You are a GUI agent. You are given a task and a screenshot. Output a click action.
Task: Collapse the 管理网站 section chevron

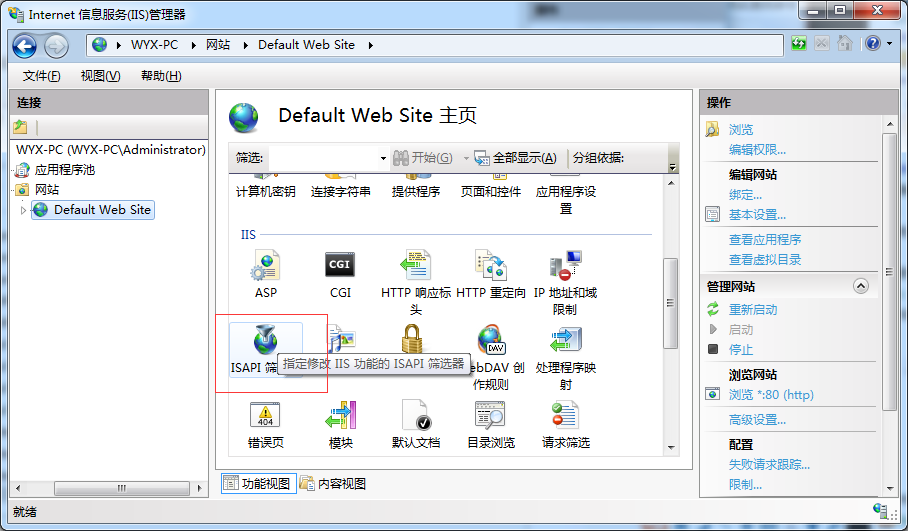861,286
